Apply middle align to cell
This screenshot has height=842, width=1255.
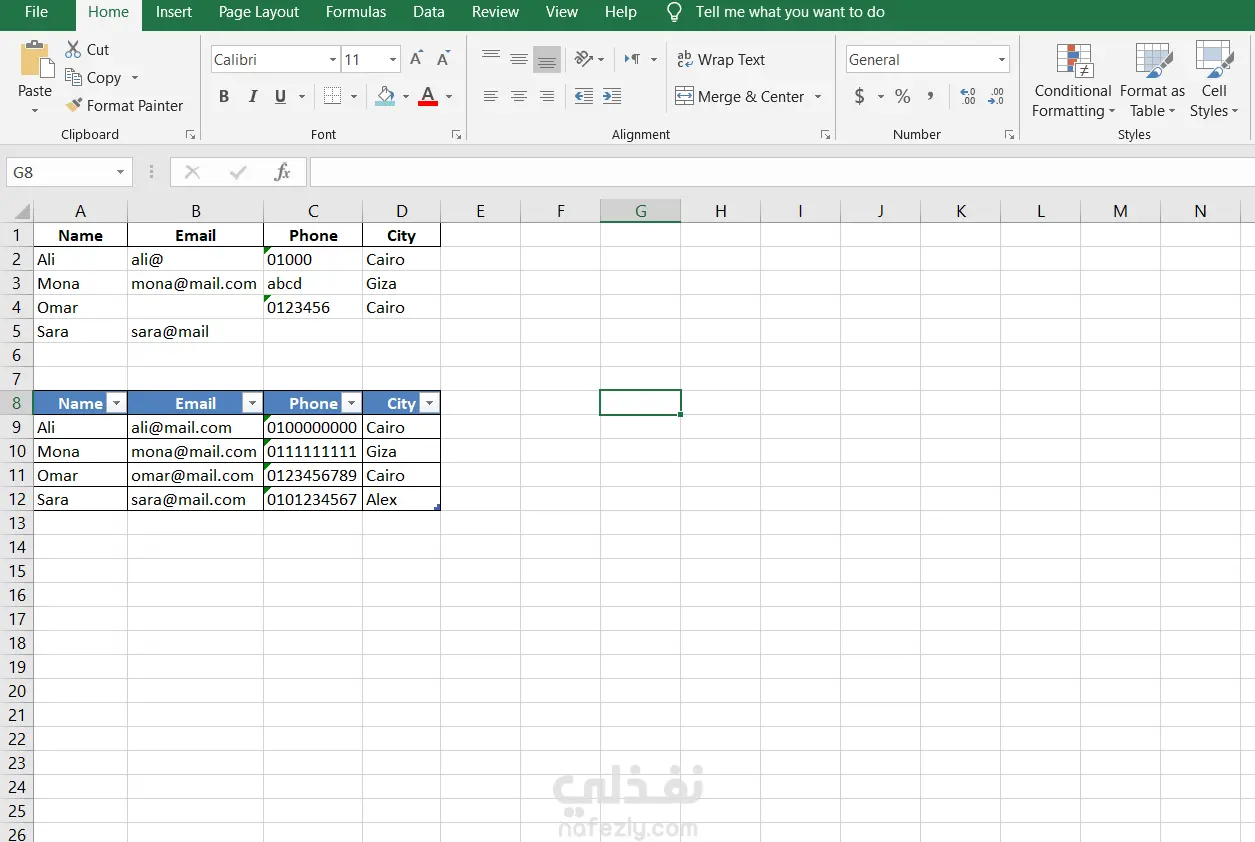tap(518, 59)
